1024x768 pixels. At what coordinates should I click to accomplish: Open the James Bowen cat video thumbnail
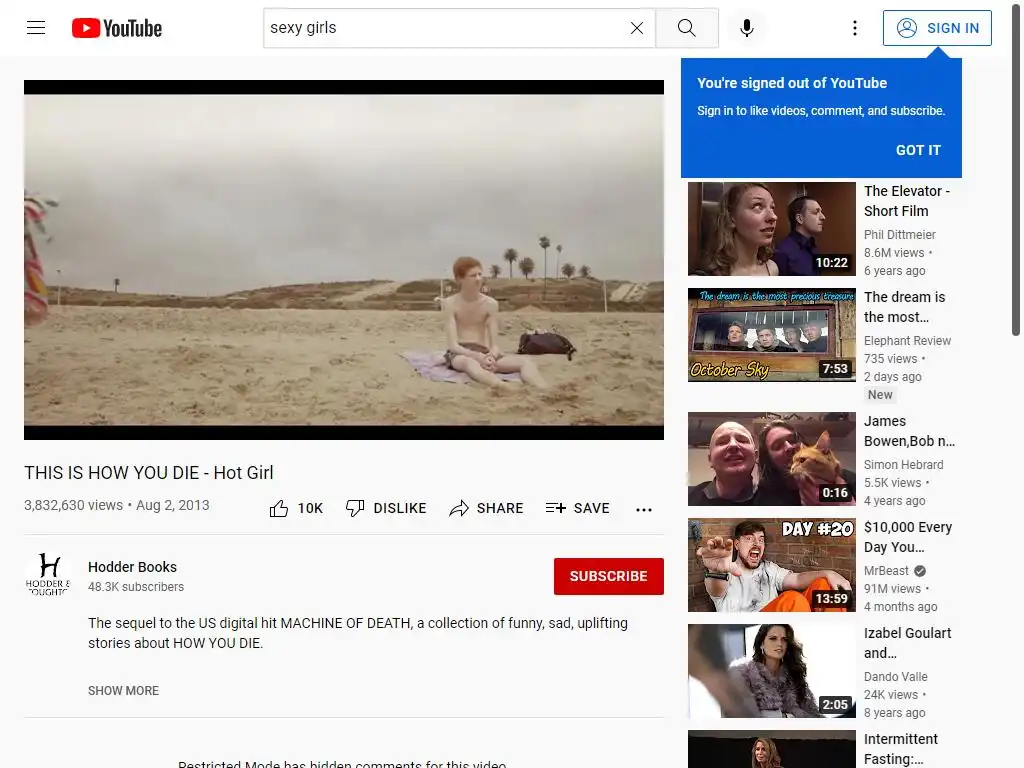tap(771, 459)
